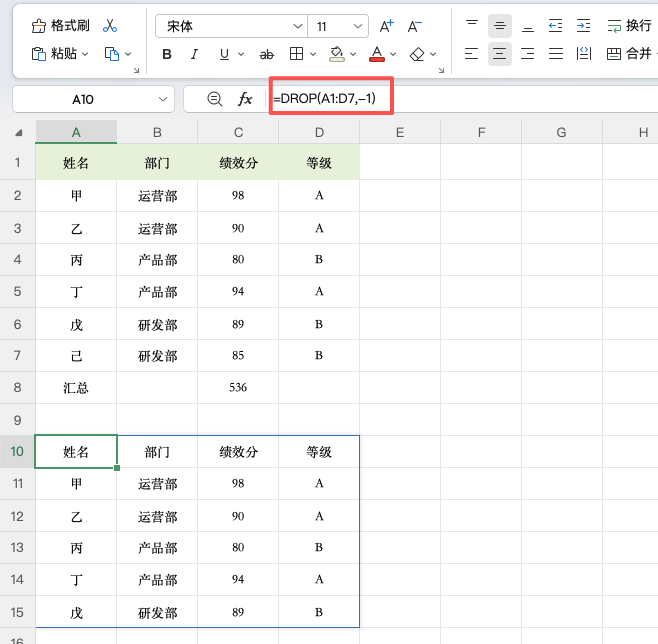Decrease font size with A- icon

[415, 26]
